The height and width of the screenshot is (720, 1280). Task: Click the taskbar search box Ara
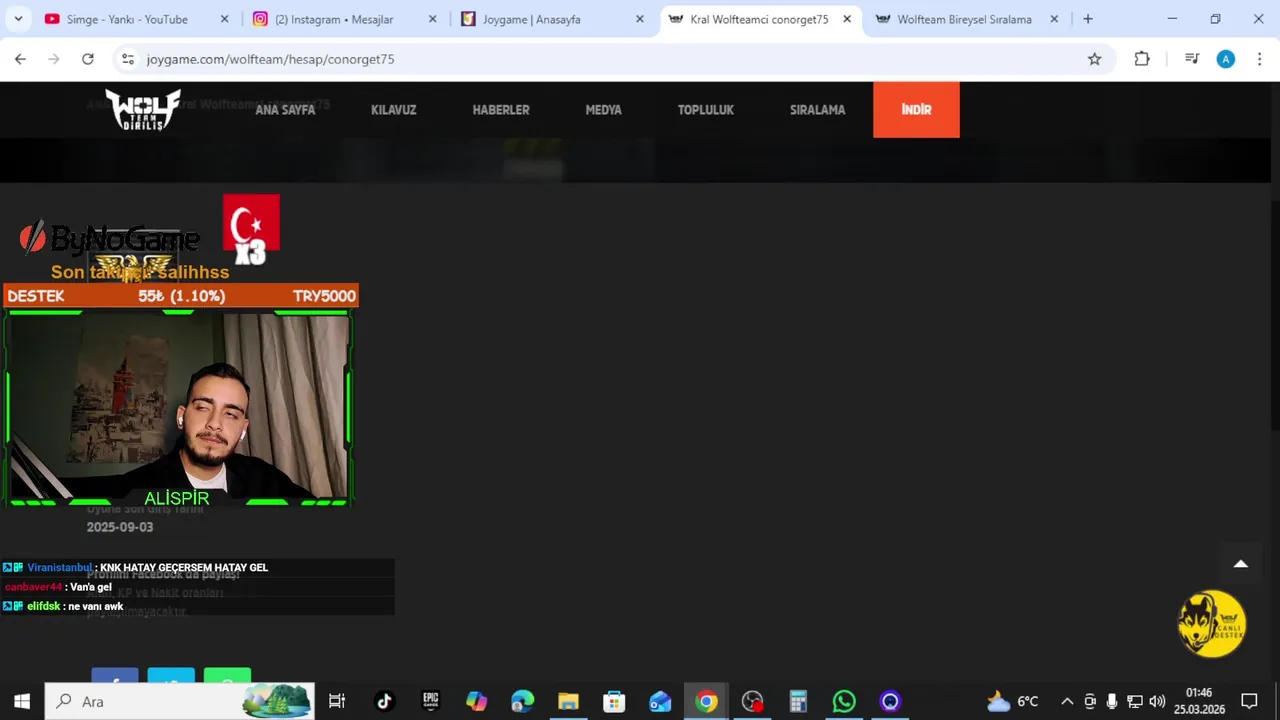click(x=180, y=701)
